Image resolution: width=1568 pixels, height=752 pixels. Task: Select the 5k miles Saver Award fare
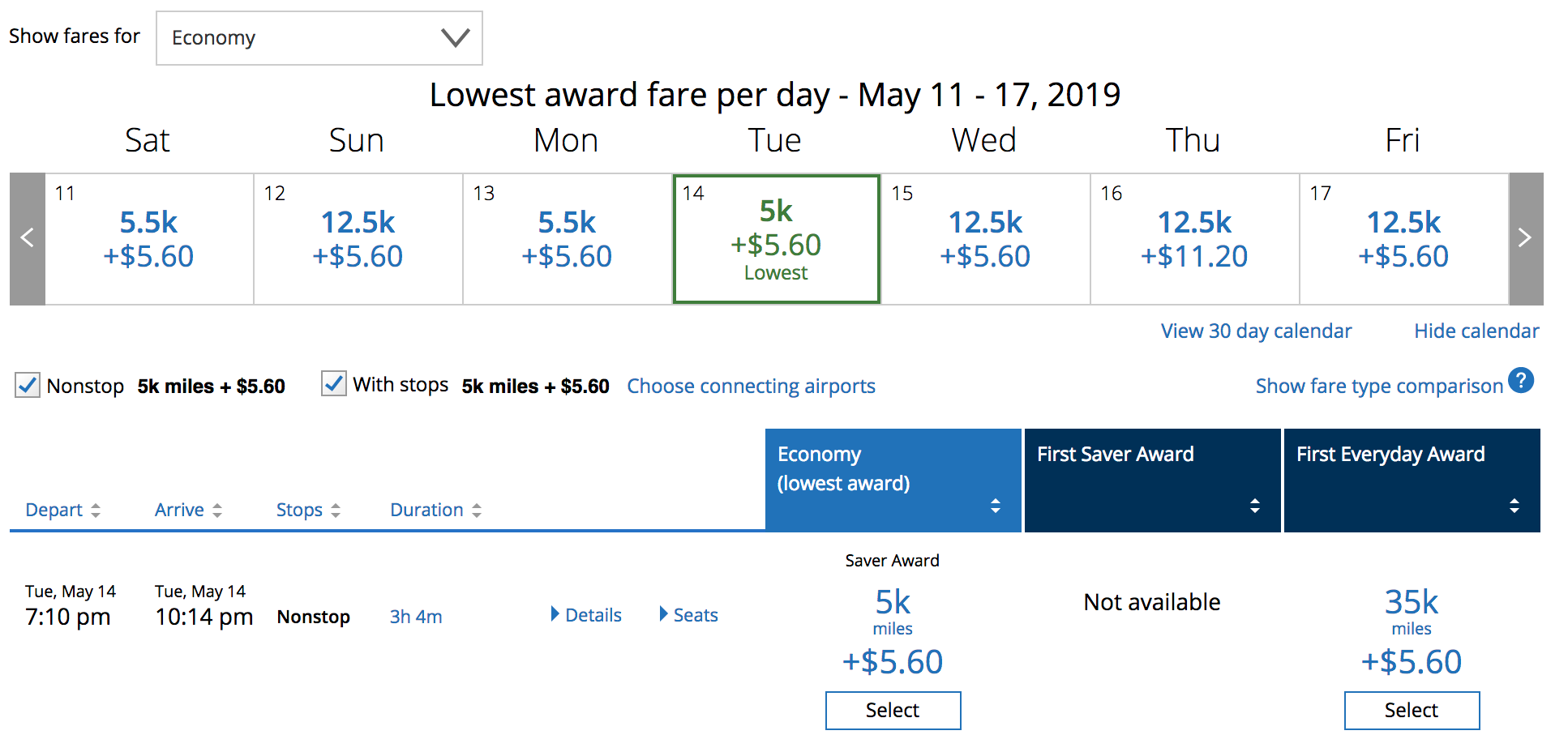point(893,711)
